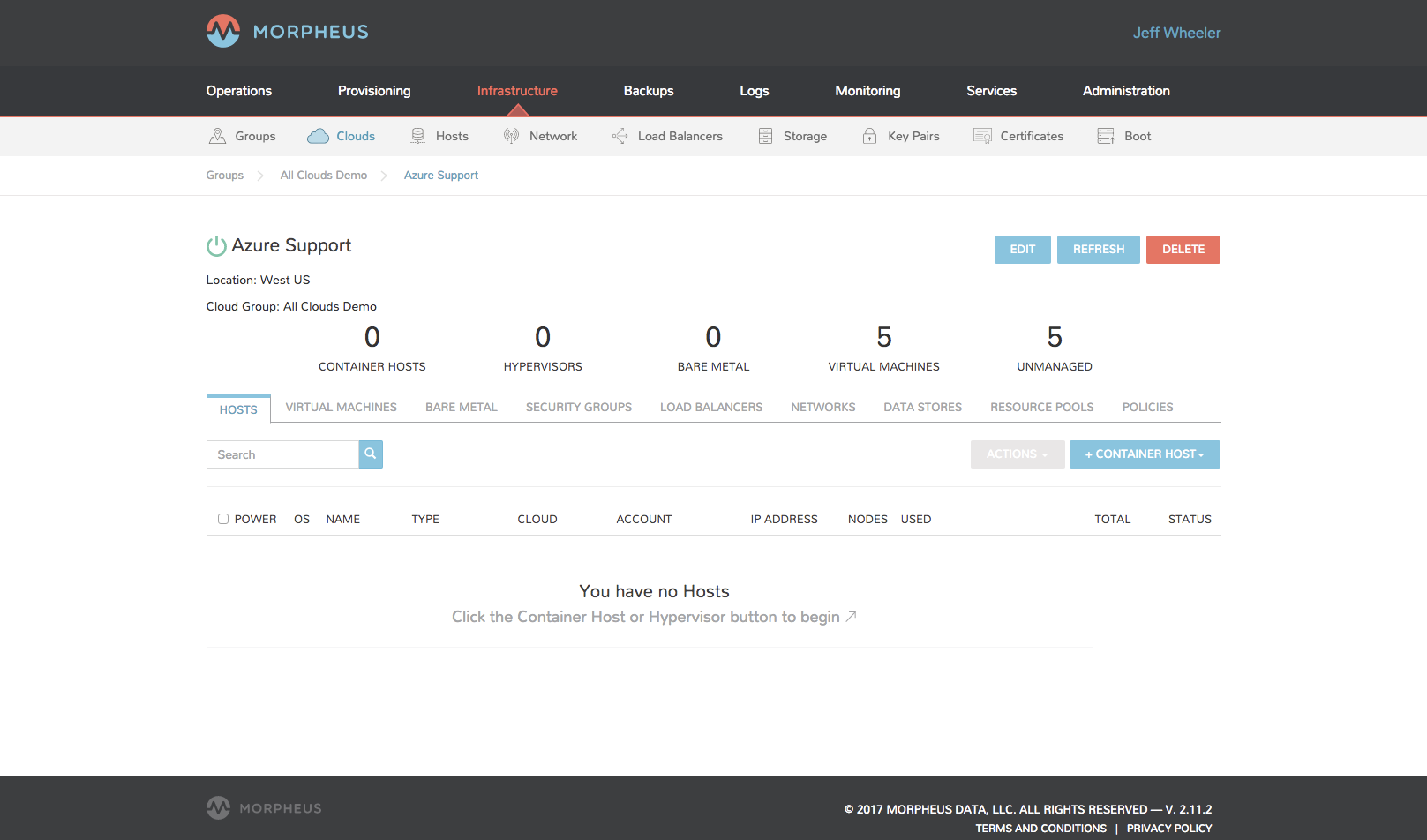Viewport: 1427px width, 840px height.
Task: Sort by Nodes column header
Action: (x=868, y=519)
